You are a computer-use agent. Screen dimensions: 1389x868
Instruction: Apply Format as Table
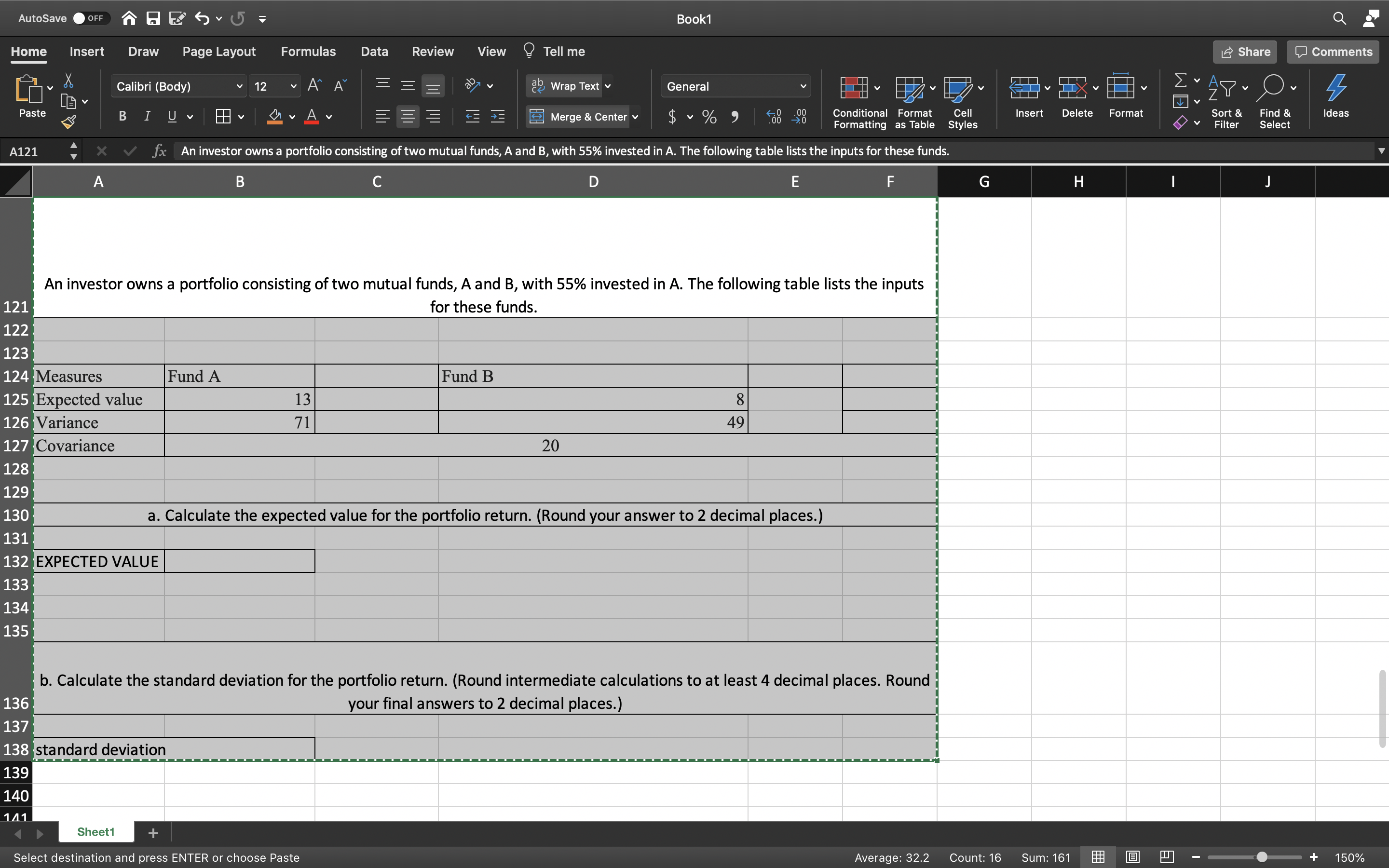(913, 100)
